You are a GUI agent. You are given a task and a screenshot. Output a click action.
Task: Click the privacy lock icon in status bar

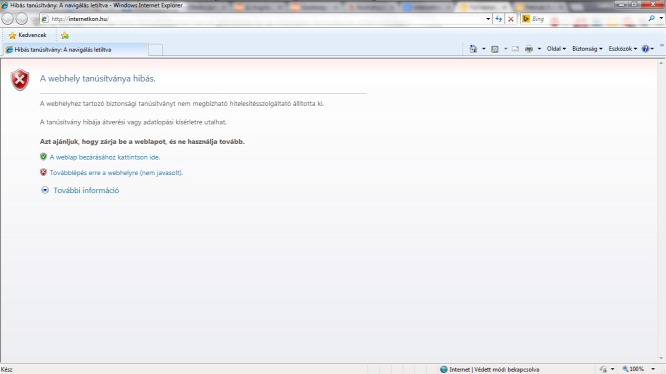[x=603, y=369]
